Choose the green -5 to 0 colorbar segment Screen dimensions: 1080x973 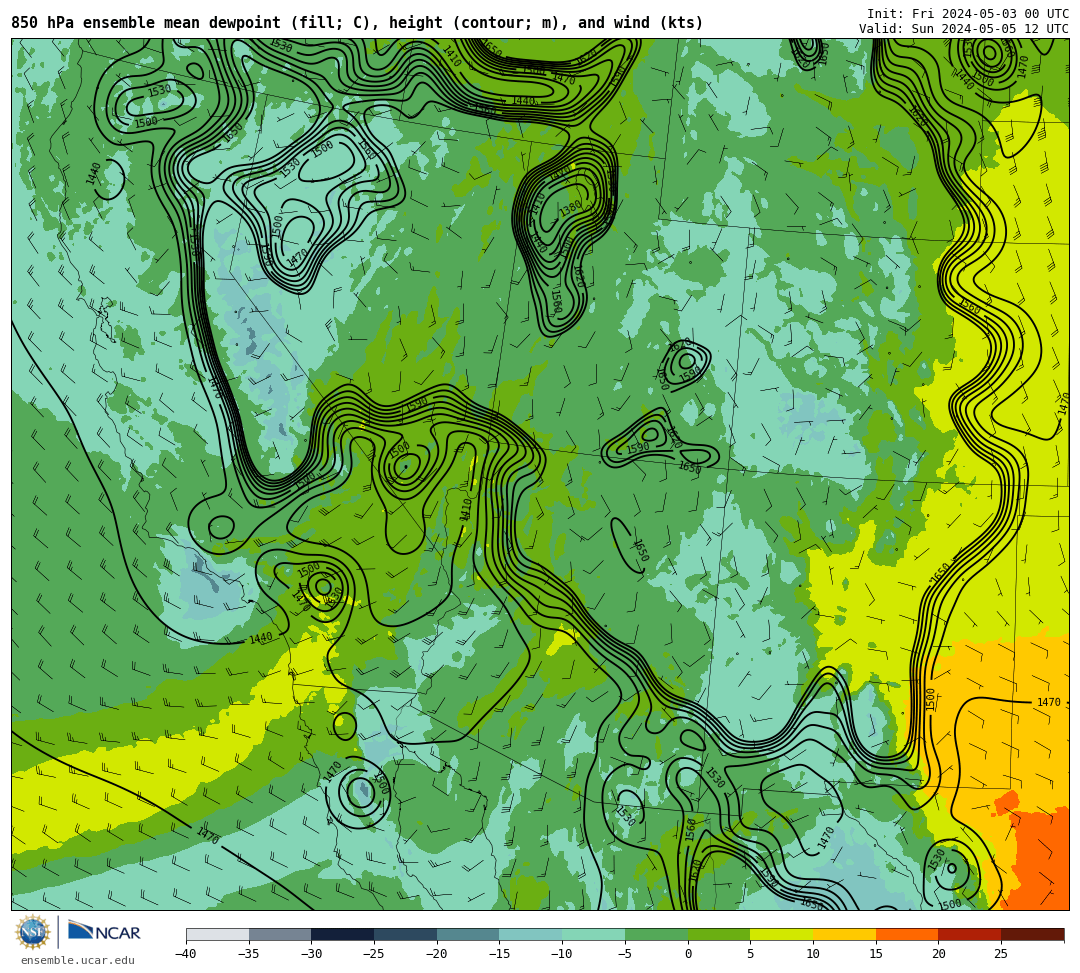(656, 934)
